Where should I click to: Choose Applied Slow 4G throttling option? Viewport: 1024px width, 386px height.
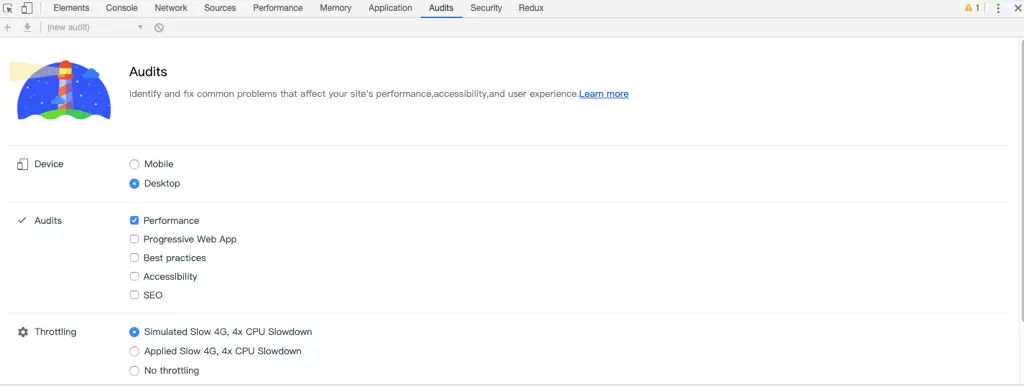pos(134,351)
